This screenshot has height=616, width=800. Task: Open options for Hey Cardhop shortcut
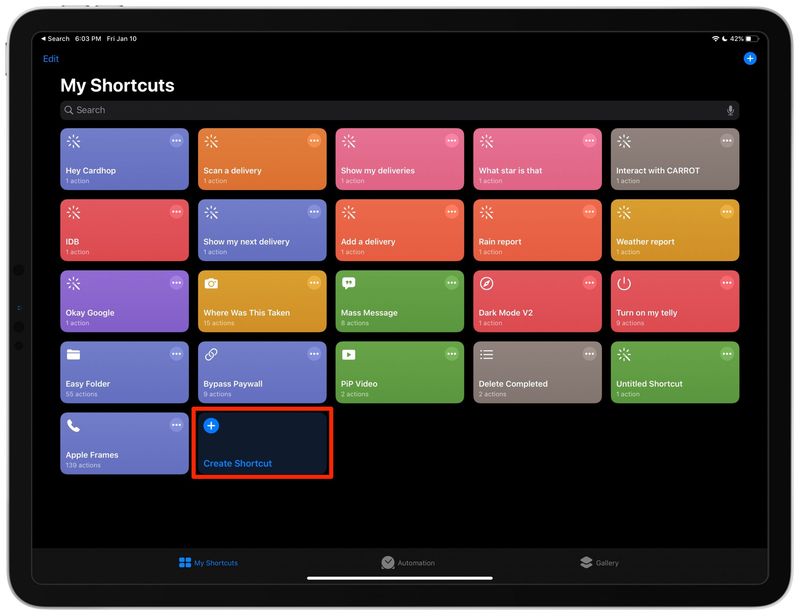(x=176, y=141)
